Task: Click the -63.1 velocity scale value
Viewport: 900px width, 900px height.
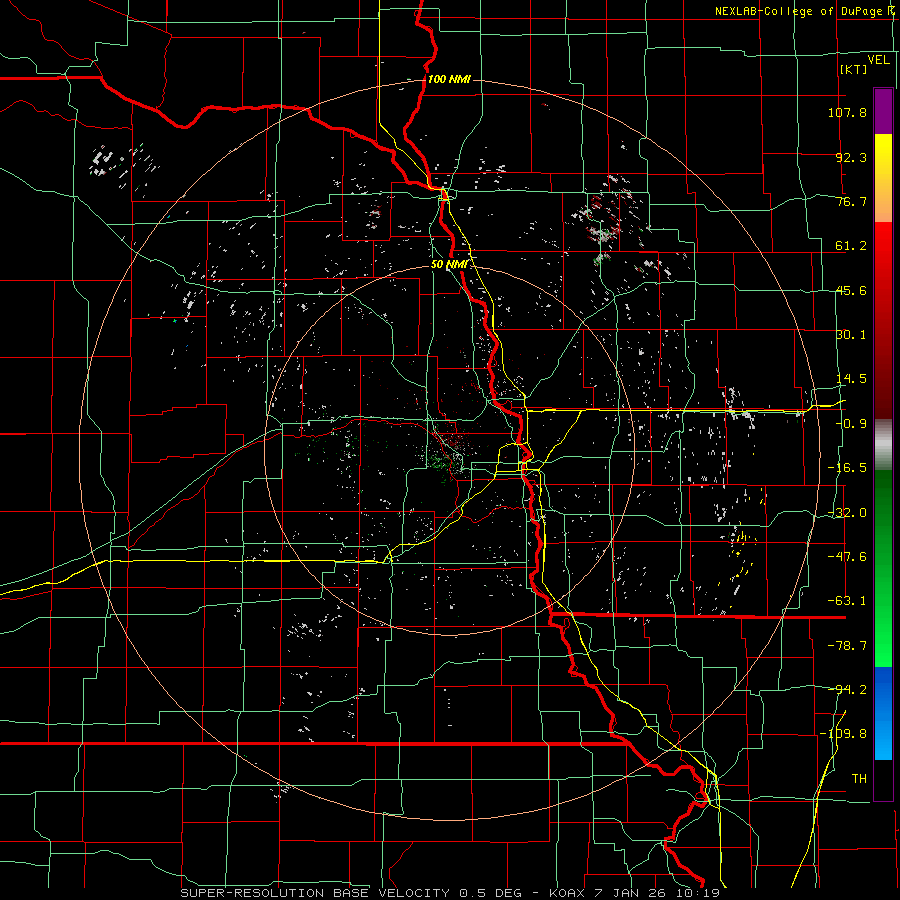Action: coord(847,601)
